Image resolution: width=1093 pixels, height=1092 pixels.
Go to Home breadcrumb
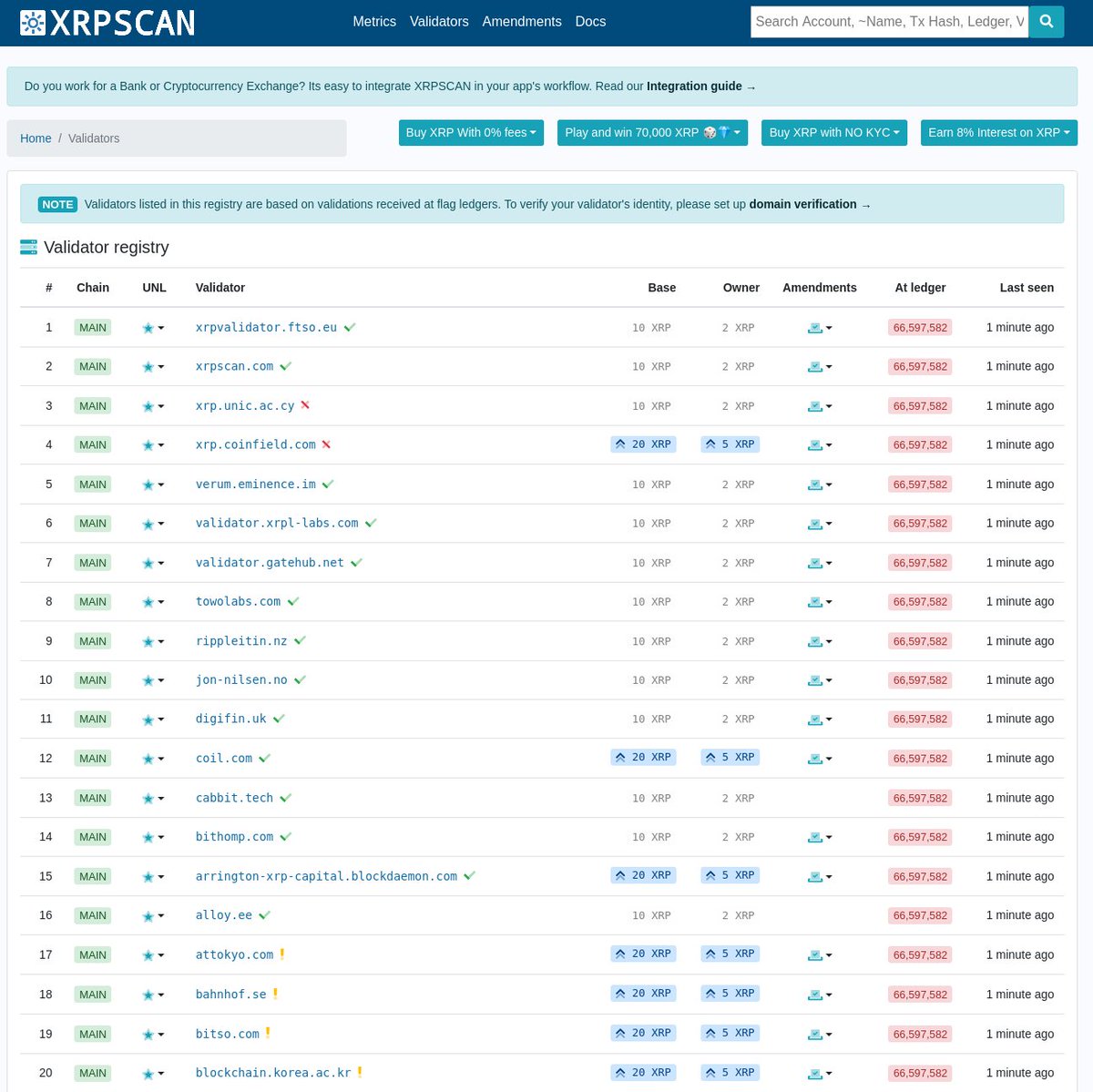36,138
